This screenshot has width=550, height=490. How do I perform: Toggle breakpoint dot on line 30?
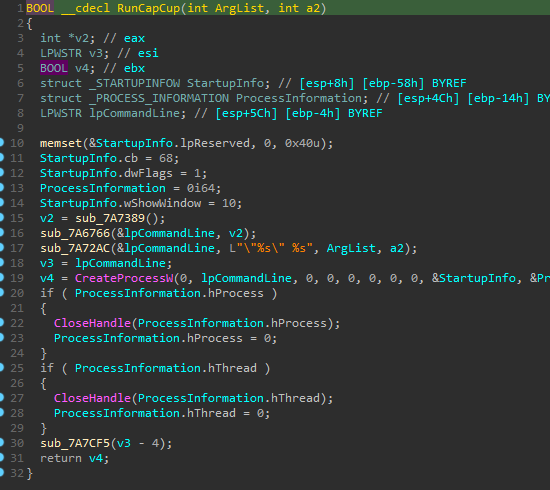1,442
